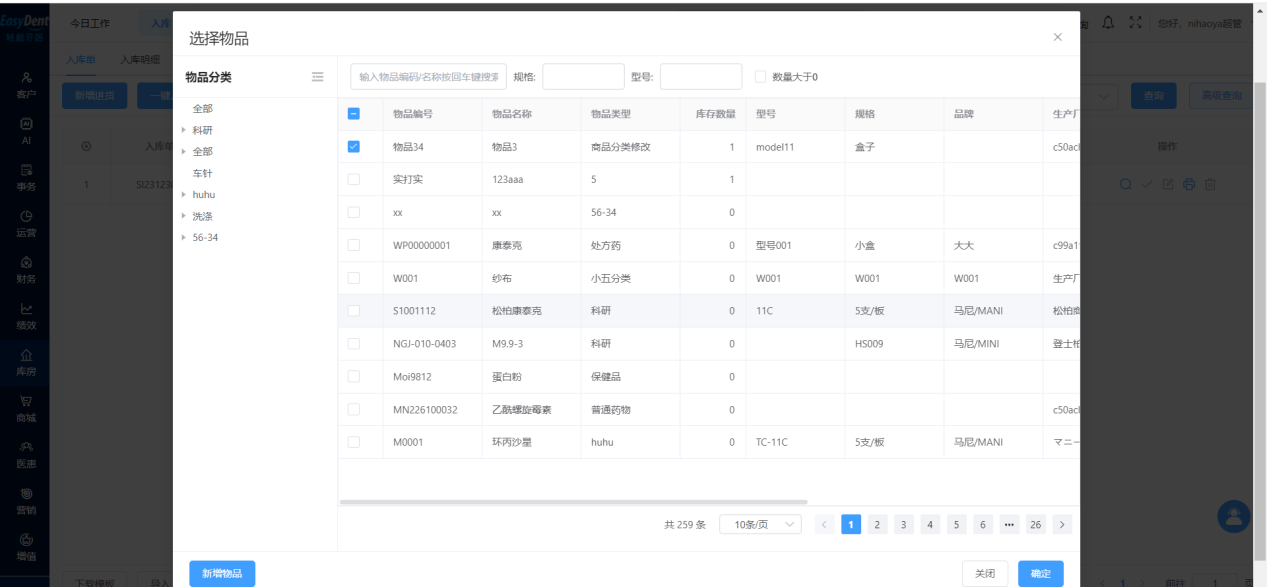Open the 财务 sidebar module
Image resolution: width=1267 pixels, height=587 pixels.
(x=26, y=269)
